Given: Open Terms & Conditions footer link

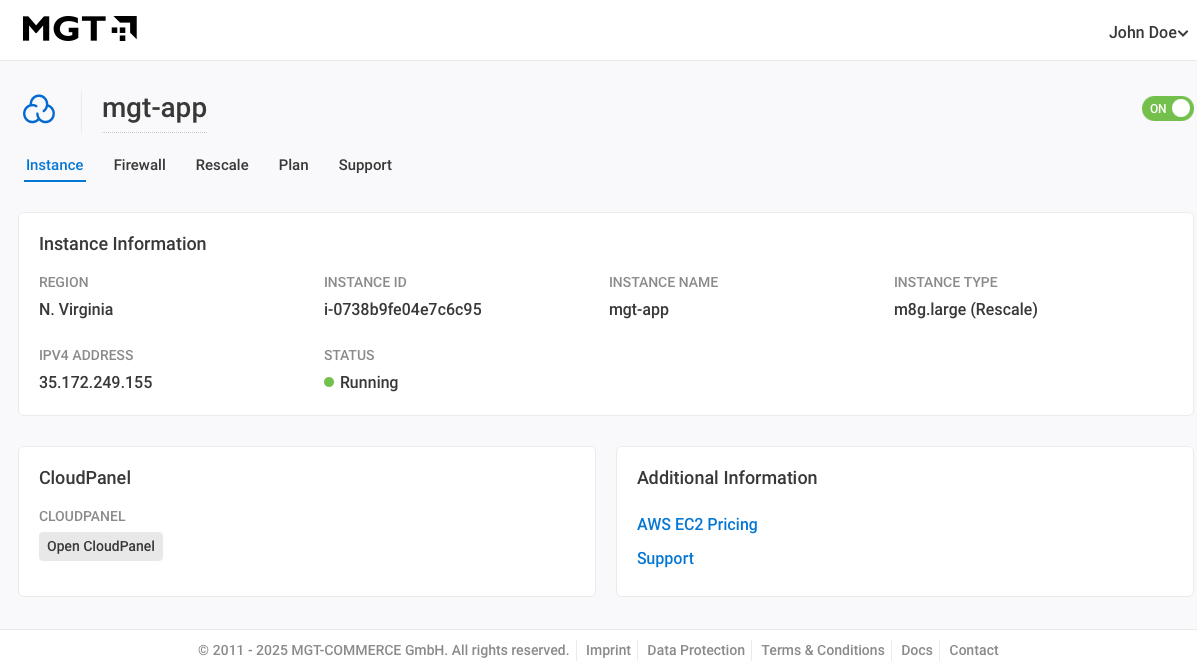Looking at the screenshot, I should tap(823, 650).
